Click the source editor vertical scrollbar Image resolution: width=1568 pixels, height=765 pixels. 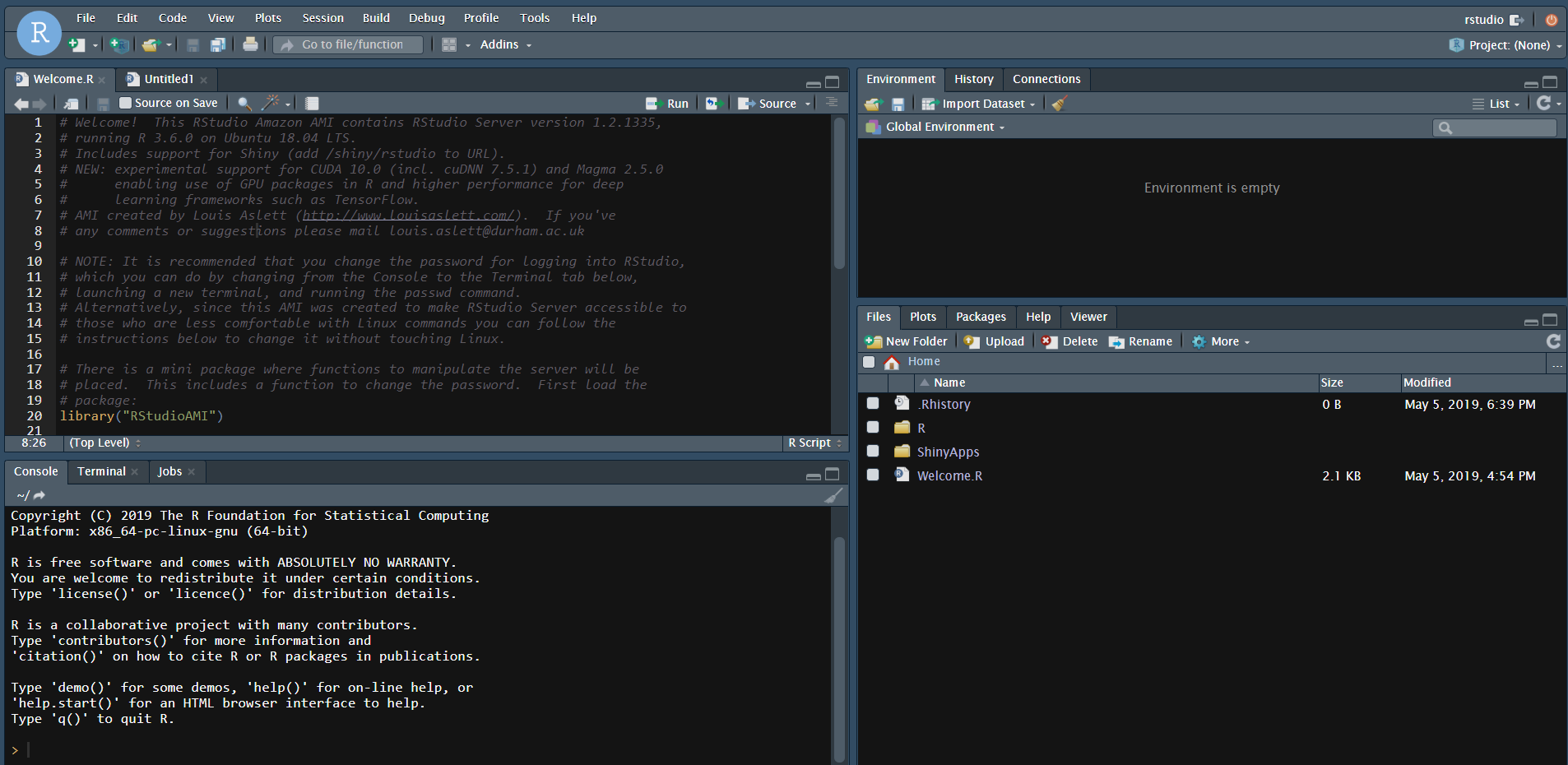[x=839, y=193]
